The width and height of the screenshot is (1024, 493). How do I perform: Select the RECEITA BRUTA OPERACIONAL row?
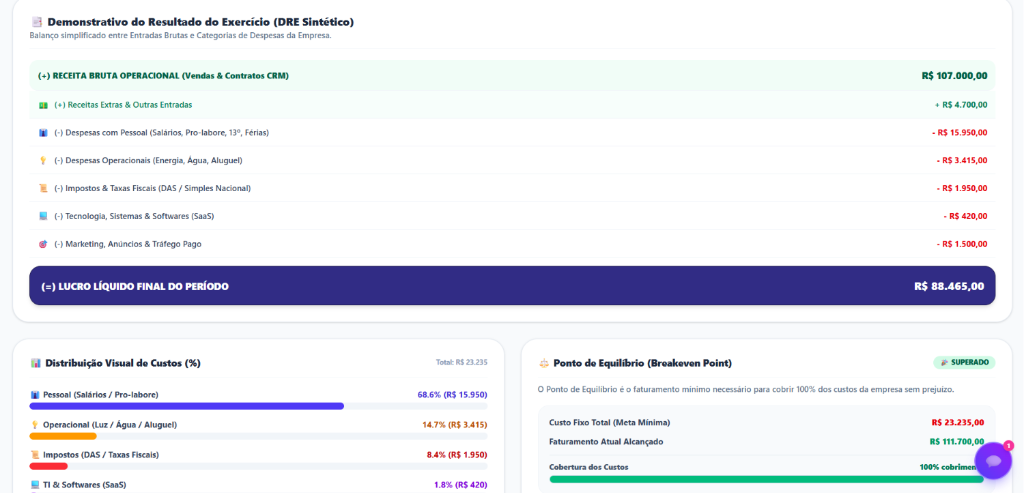pyautogui.click(x=512, y=76)
